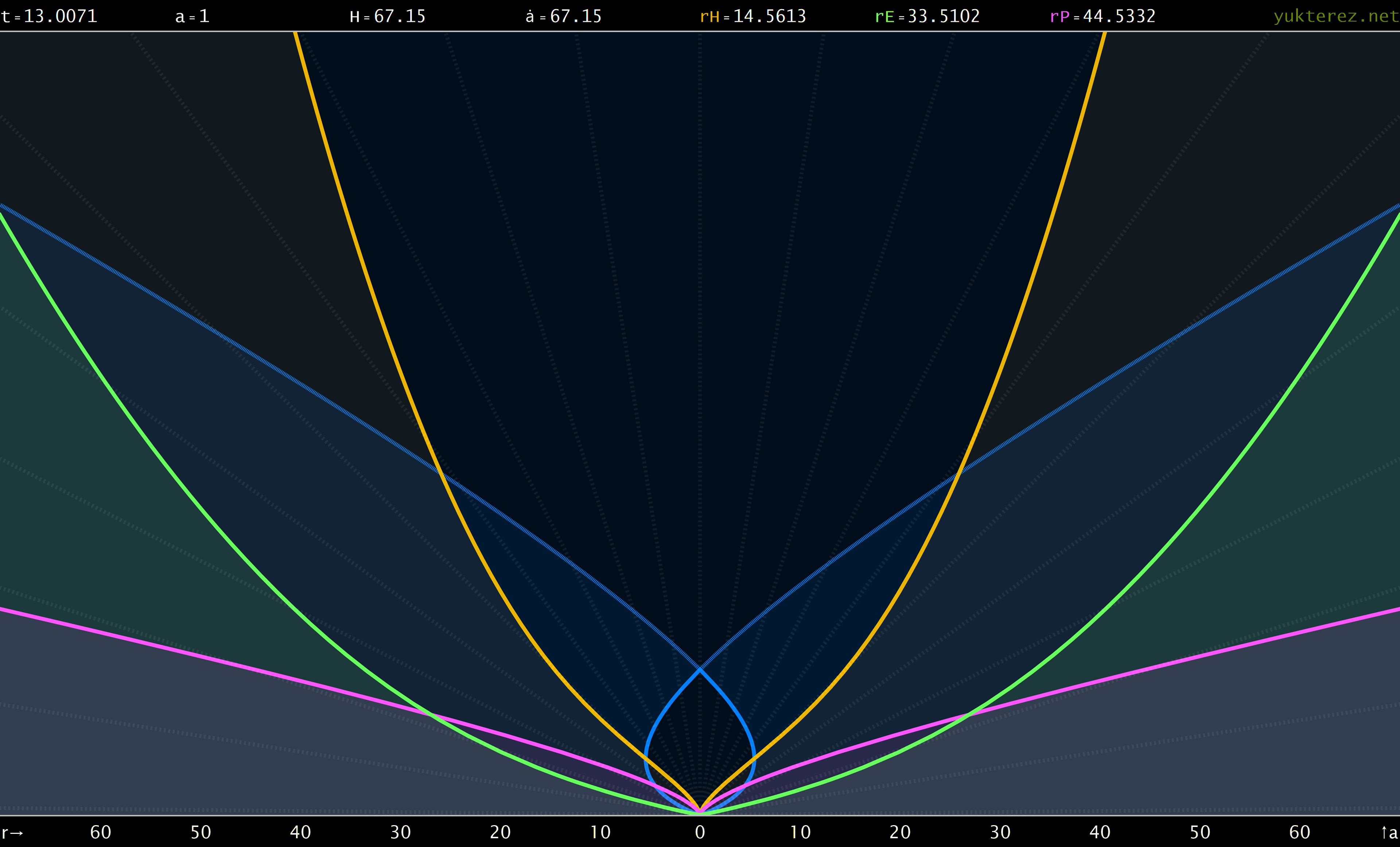Click the 40 tick right of zero
This screenshot has height=847, width=1400.
[1100, 833]
